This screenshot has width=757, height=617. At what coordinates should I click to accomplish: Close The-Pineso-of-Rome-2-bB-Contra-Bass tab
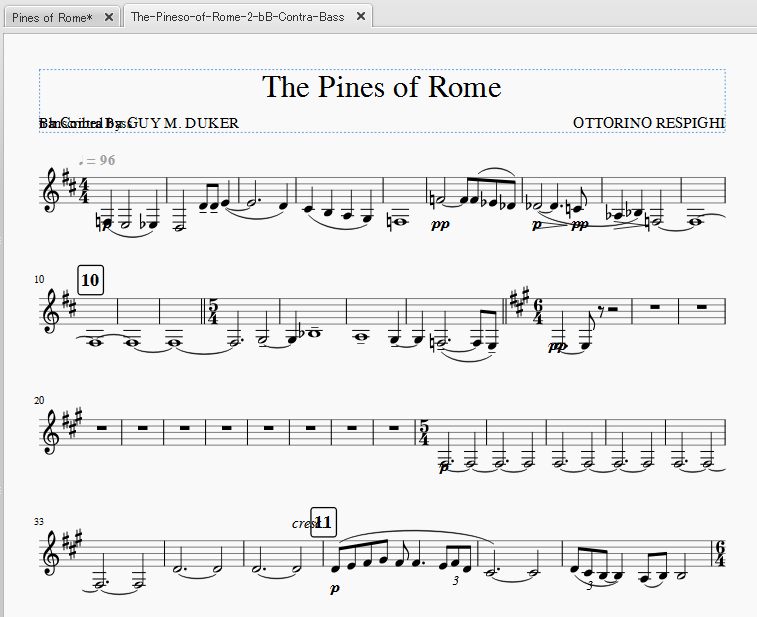(361, 16)
